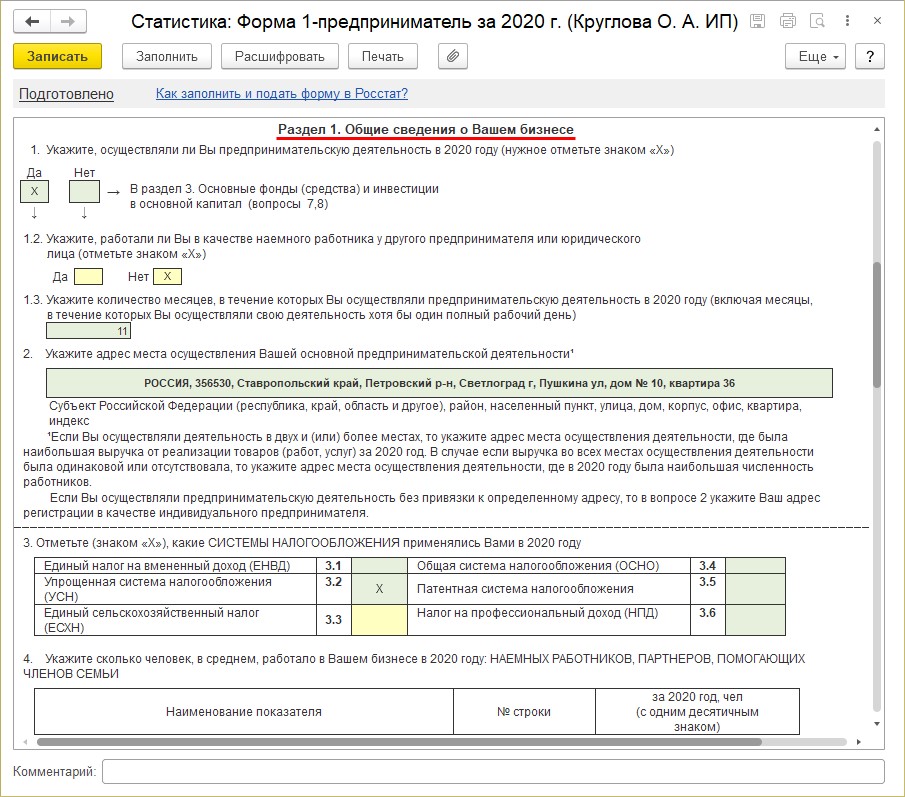Go forward with the right arrow button
The height and width of the screenshot is (797, 905).
coord(68,21)
